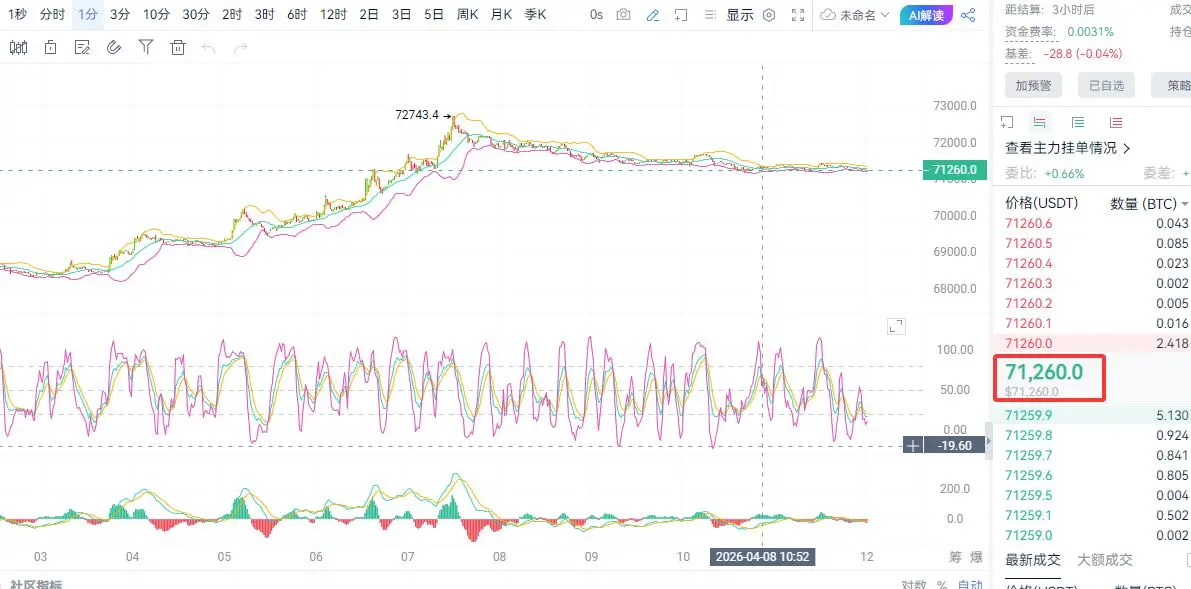Open the 数量 (BTC) unit dropdown
Viewport: 1191px width, 589px height.
[x=1150, y=204]
